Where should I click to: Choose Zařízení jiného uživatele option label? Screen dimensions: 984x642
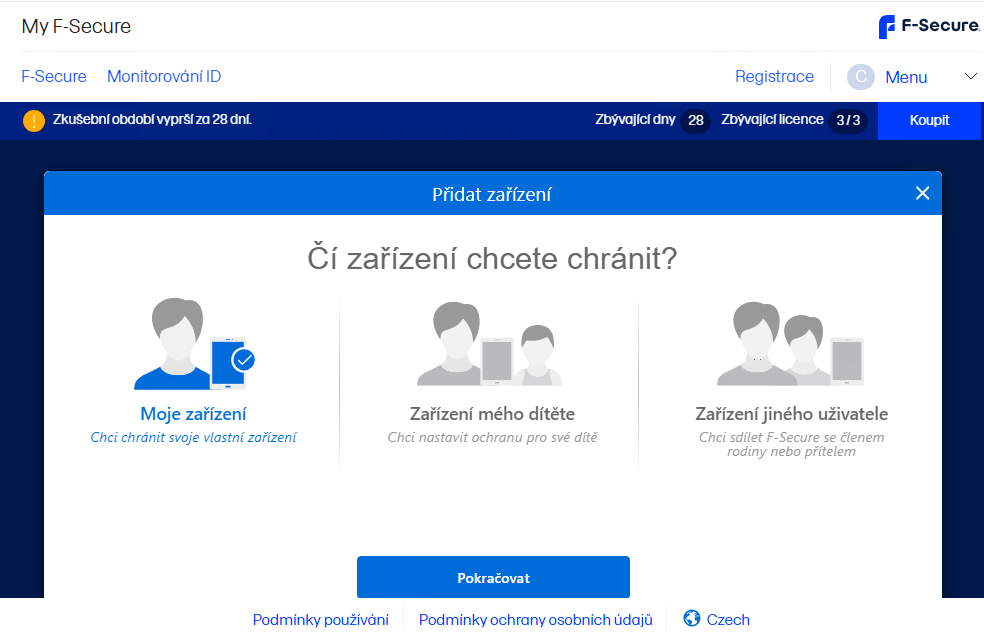[x=791, y=414]
